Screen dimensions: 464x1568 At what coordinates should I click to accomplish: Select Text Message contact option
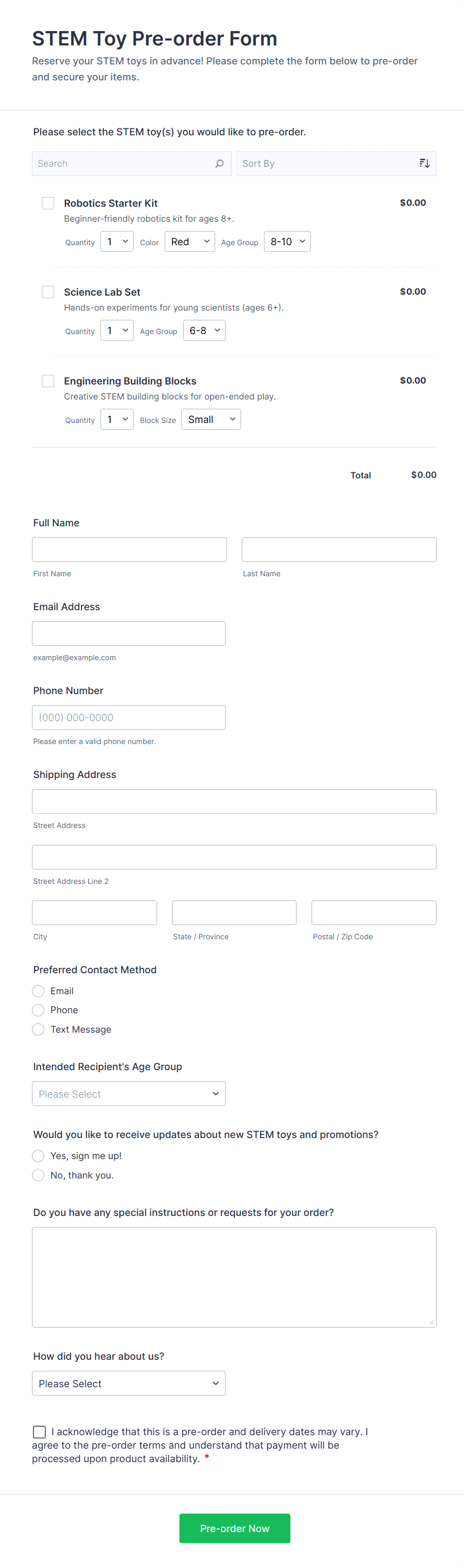(38, 1029)
